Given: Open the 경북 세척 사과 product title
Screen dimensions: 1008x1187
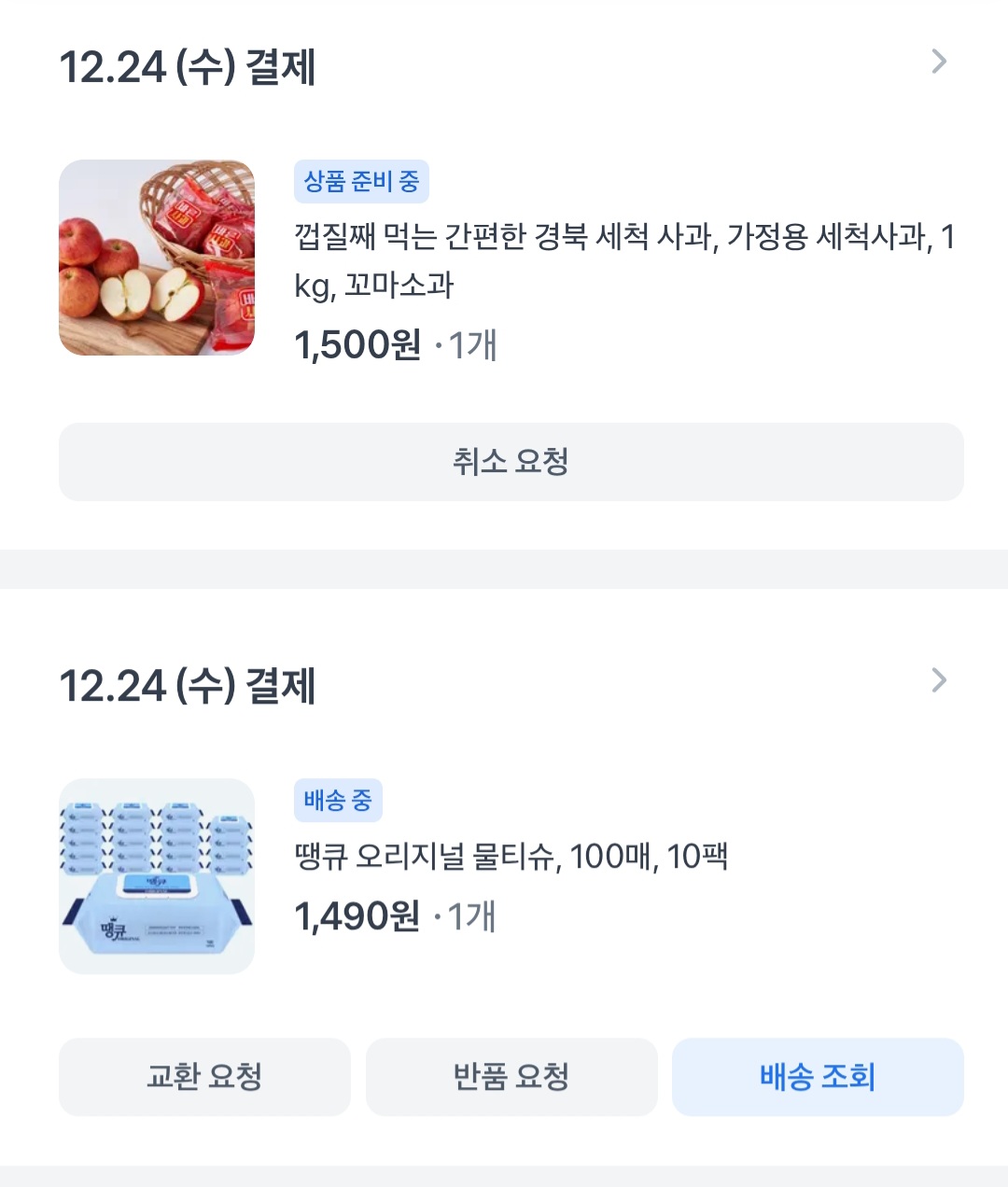Looking at the screenshot, I should pyautogui.click(x=623, y=260).
